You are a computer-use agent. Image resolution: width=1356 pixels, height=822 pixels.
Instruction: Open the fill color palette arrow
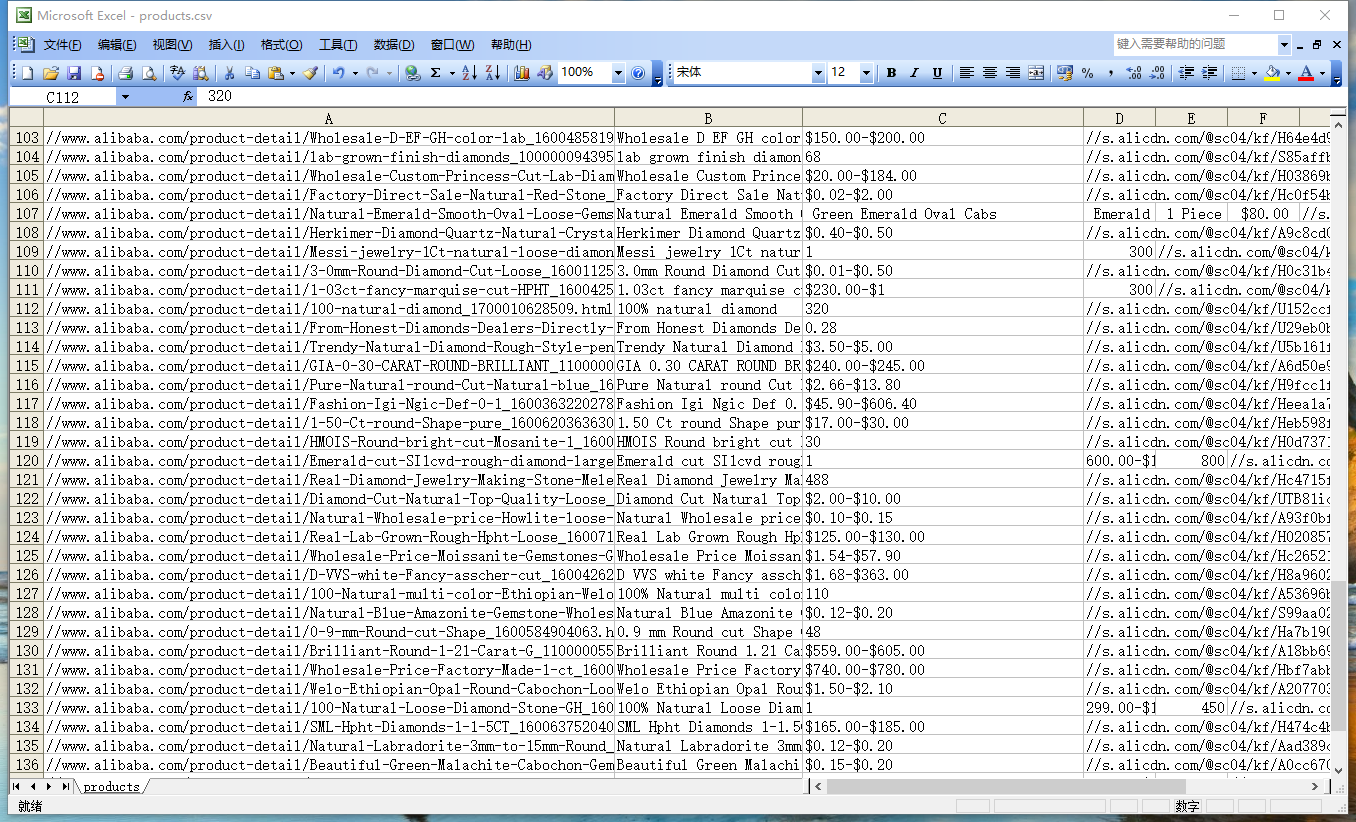pos(1288,73)
